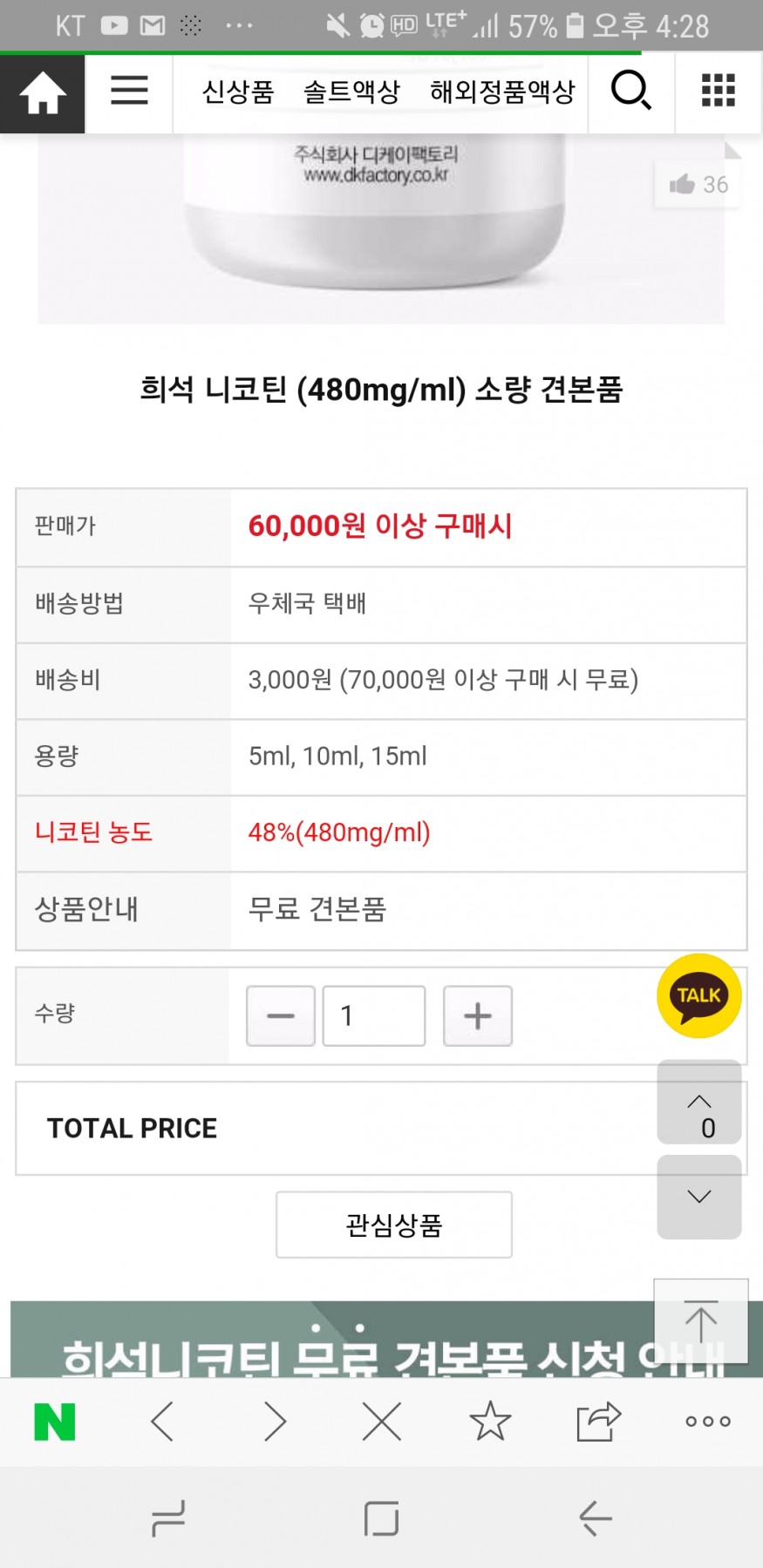Decrease quantity with minus button
The width and height of the screenshot is (763, 1568).
click(x=281, y=1016)
